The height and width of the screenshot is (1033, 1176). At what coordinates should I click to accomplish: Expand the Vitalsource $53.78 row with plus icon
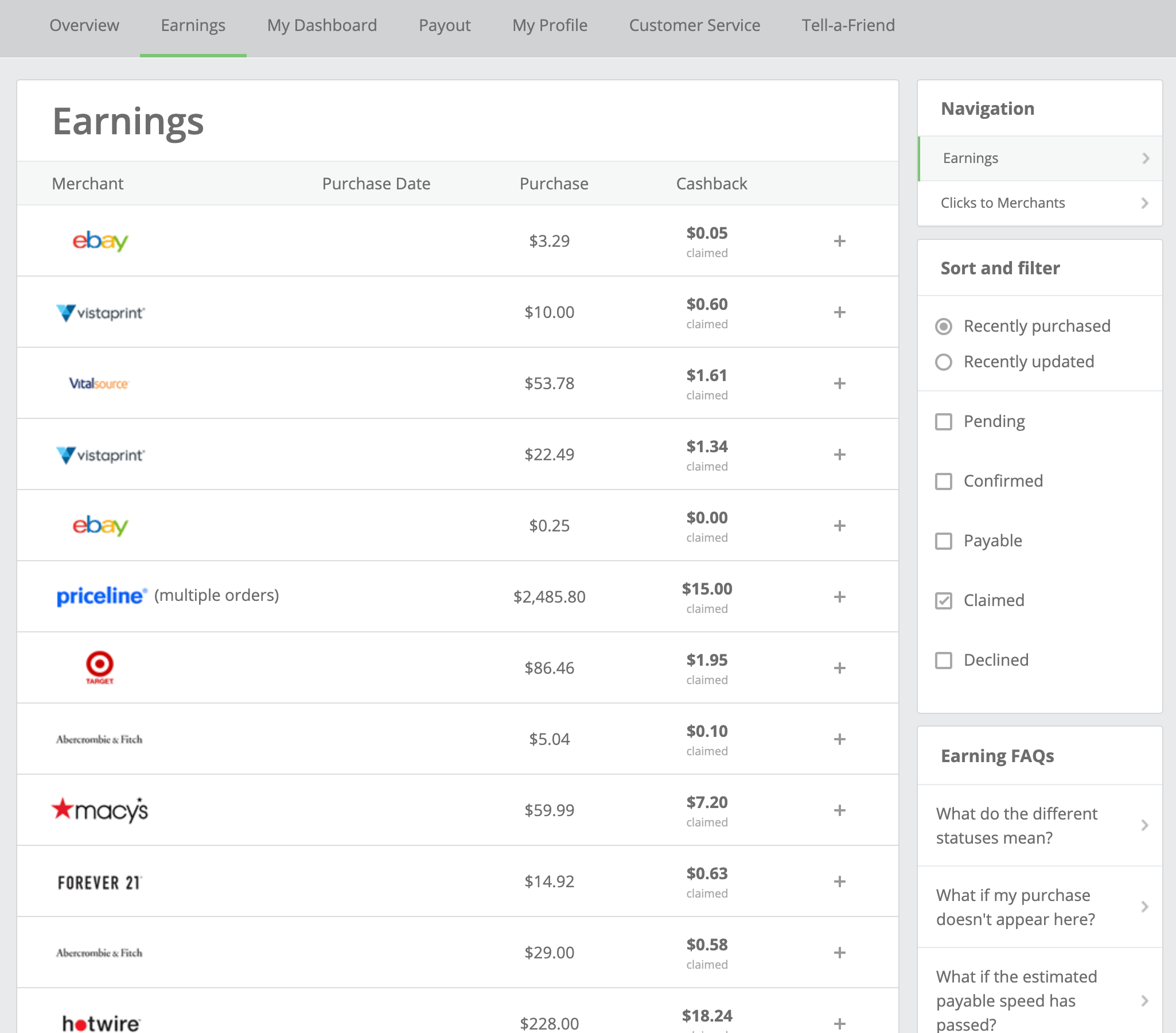pos(839,383)
